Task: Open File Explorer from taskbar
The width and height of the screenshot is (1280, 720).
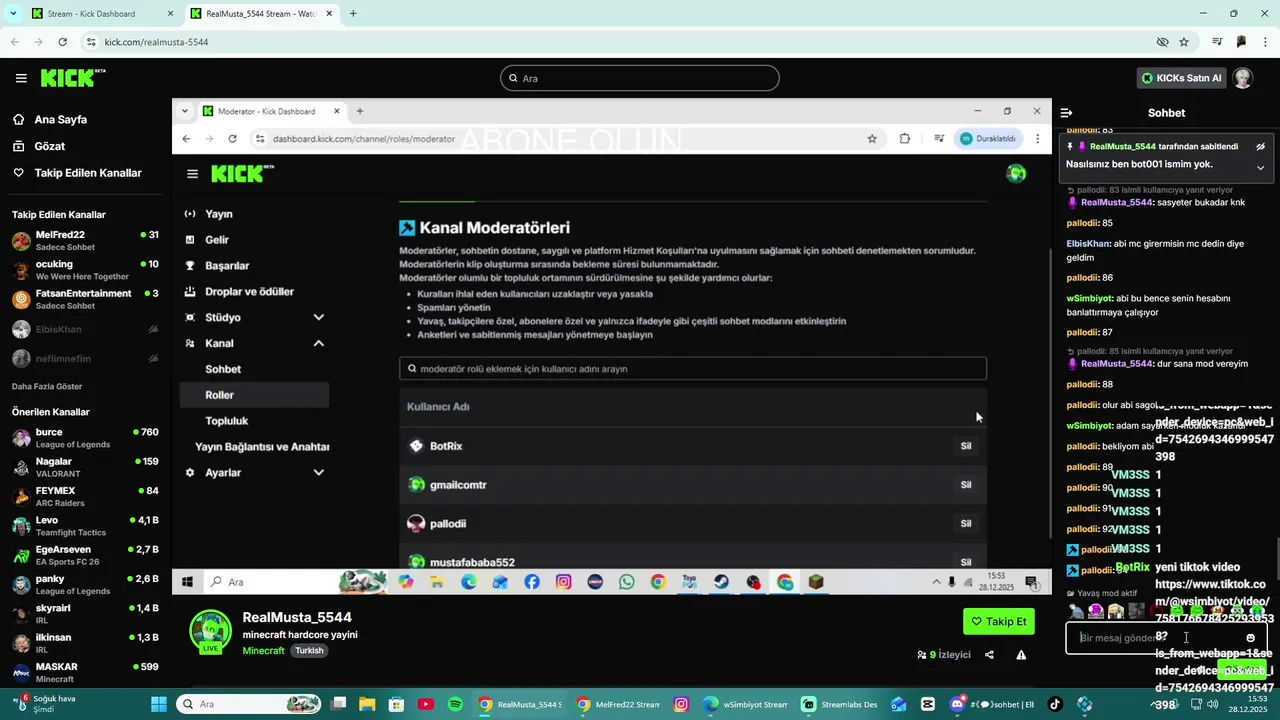Action: click(367, 704)
